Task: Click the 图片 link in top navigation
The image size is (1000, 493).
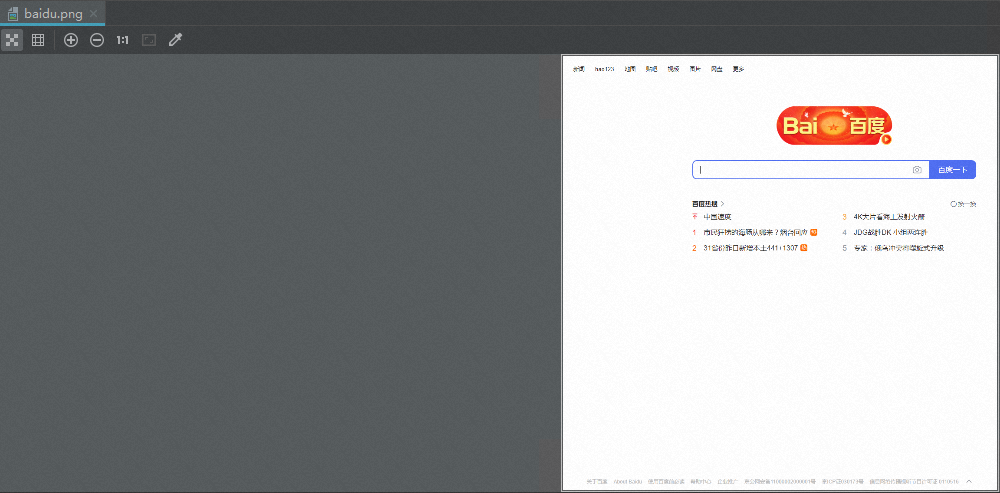Action: coord(695,69)
